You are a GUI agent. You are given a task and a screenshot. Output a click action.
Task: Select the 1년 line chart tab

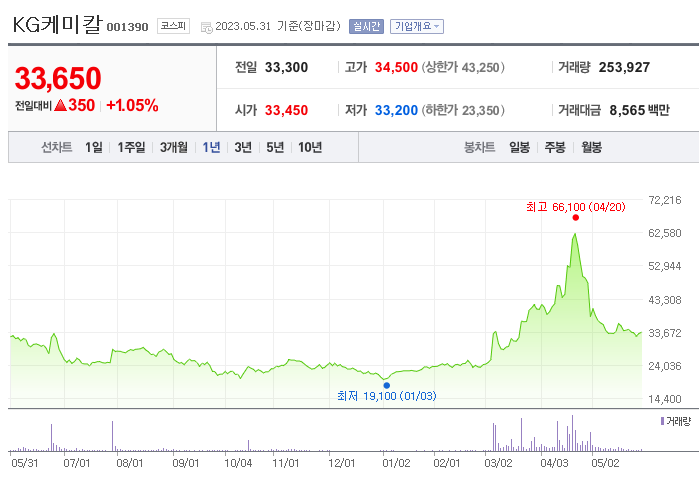tap(211, 147)
